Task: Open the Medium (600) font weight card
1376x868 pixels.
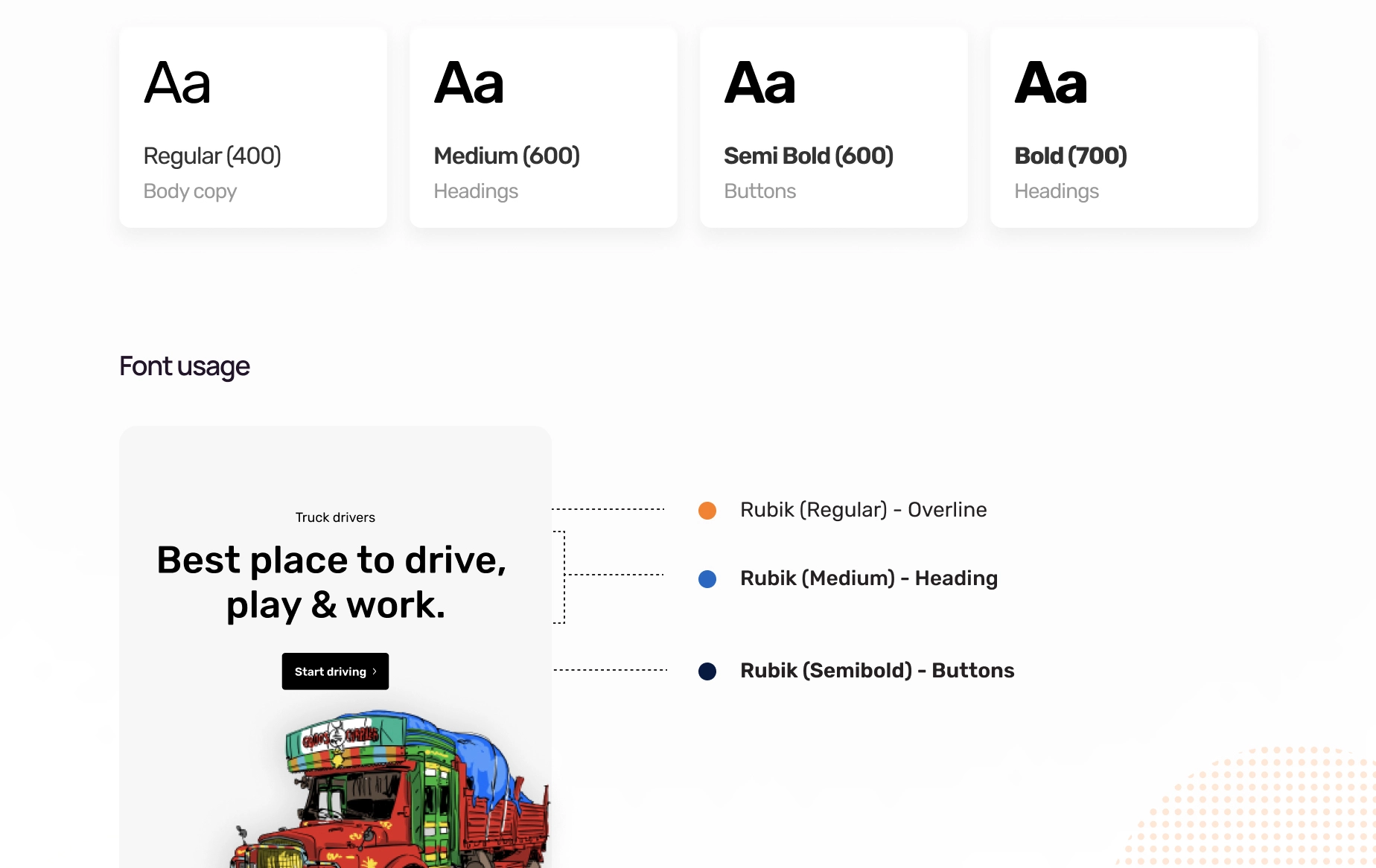Action: [x=544, y=127]
